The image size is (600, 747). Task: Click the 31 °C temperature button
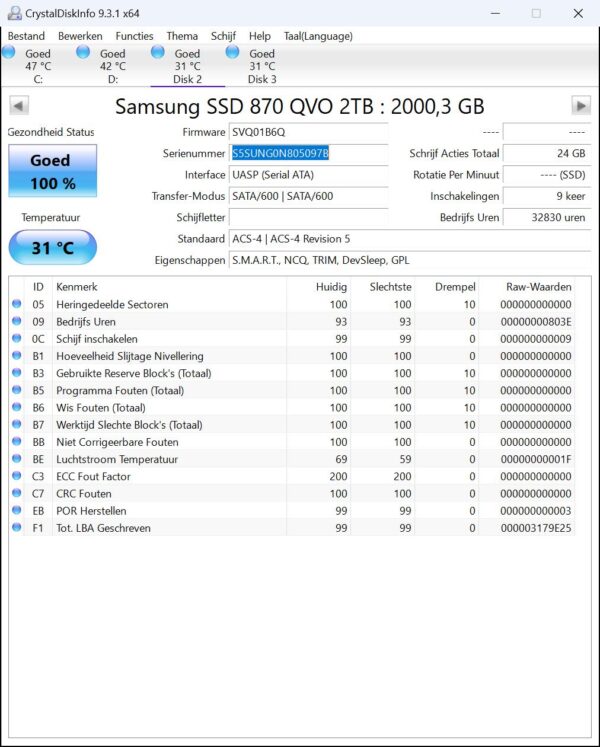click(x=52, y=247)
